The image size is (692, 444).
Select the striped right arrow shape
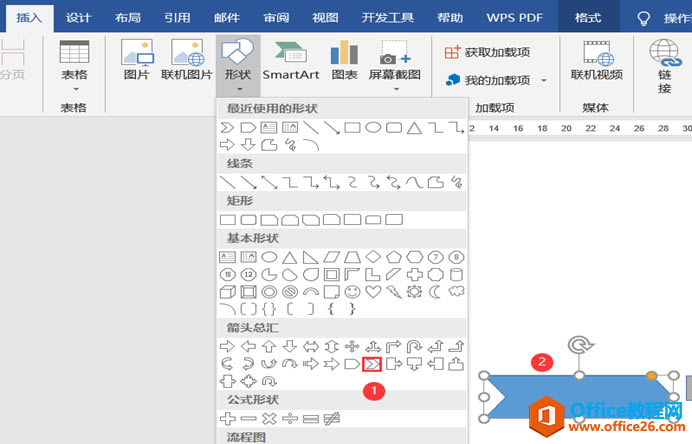click(x=311, y=364)
